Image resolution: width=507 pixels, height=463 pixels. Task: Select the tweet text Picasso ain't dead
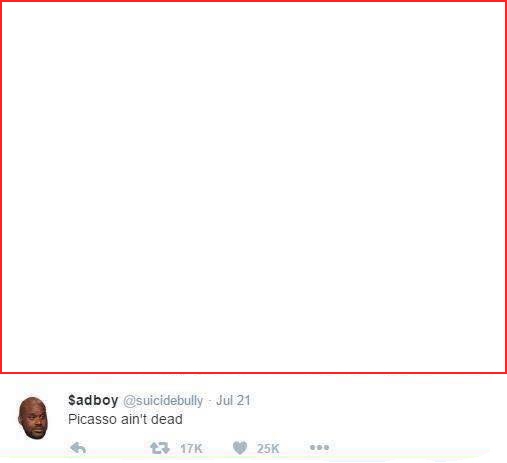point(125,419)
